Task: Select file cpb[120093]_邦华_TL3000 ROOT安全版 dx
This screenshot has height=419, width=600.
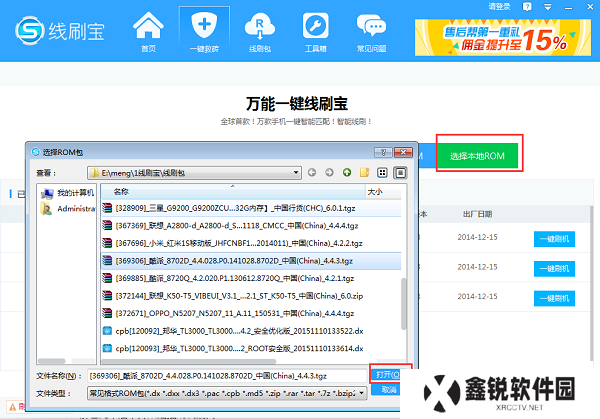Action: [251, 349]
